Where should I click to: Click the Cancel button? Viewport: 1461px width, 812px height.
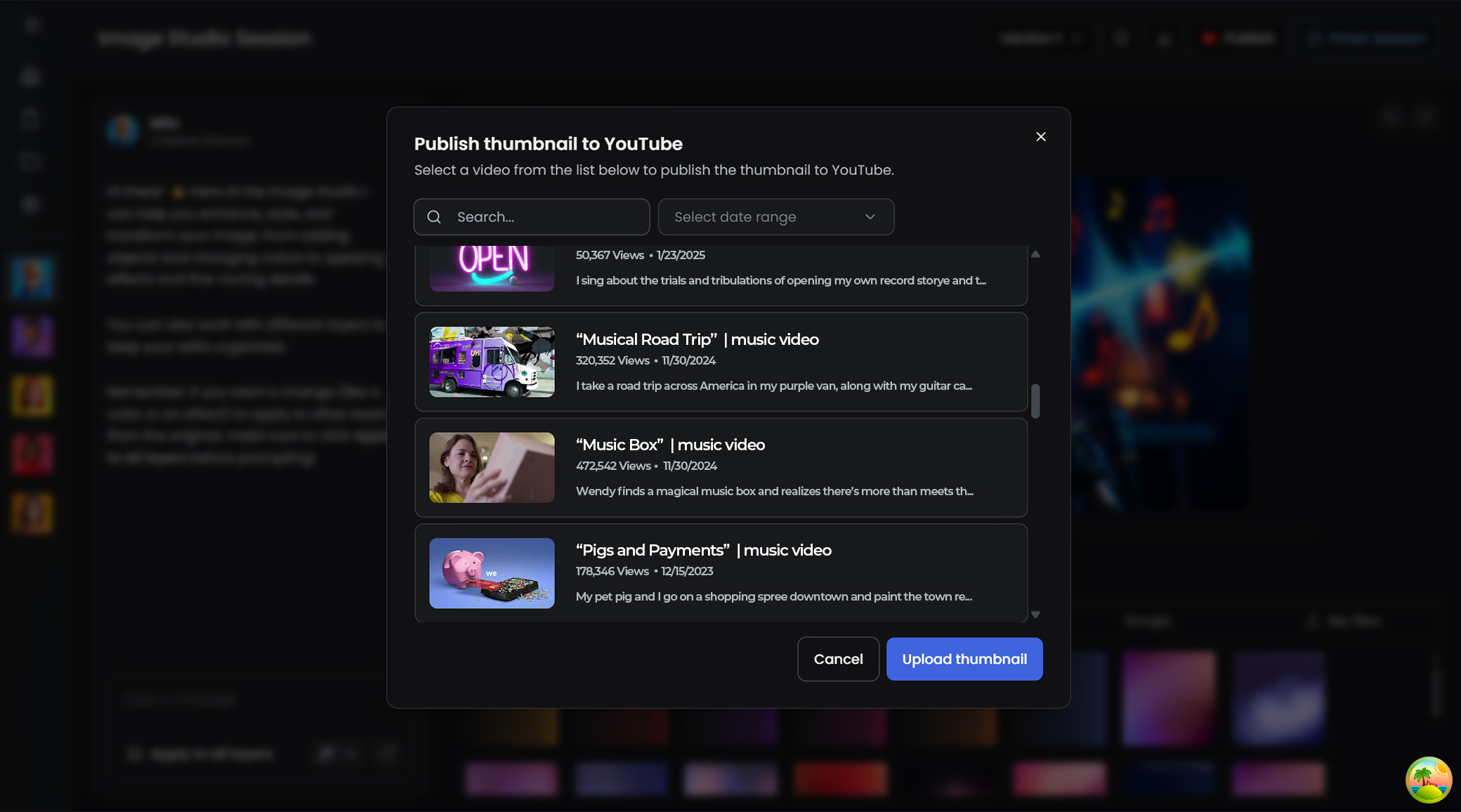(x=838, y=659)
